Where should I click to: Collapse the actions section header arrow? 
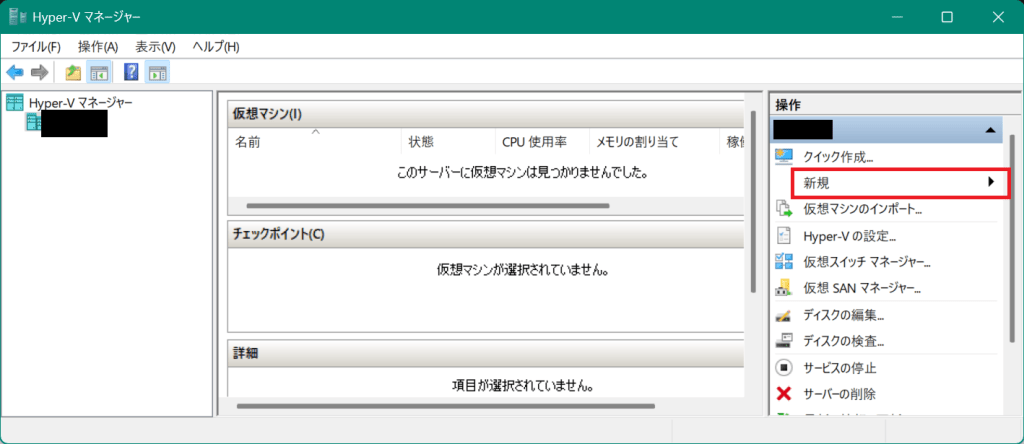click(x=990, y=130)
